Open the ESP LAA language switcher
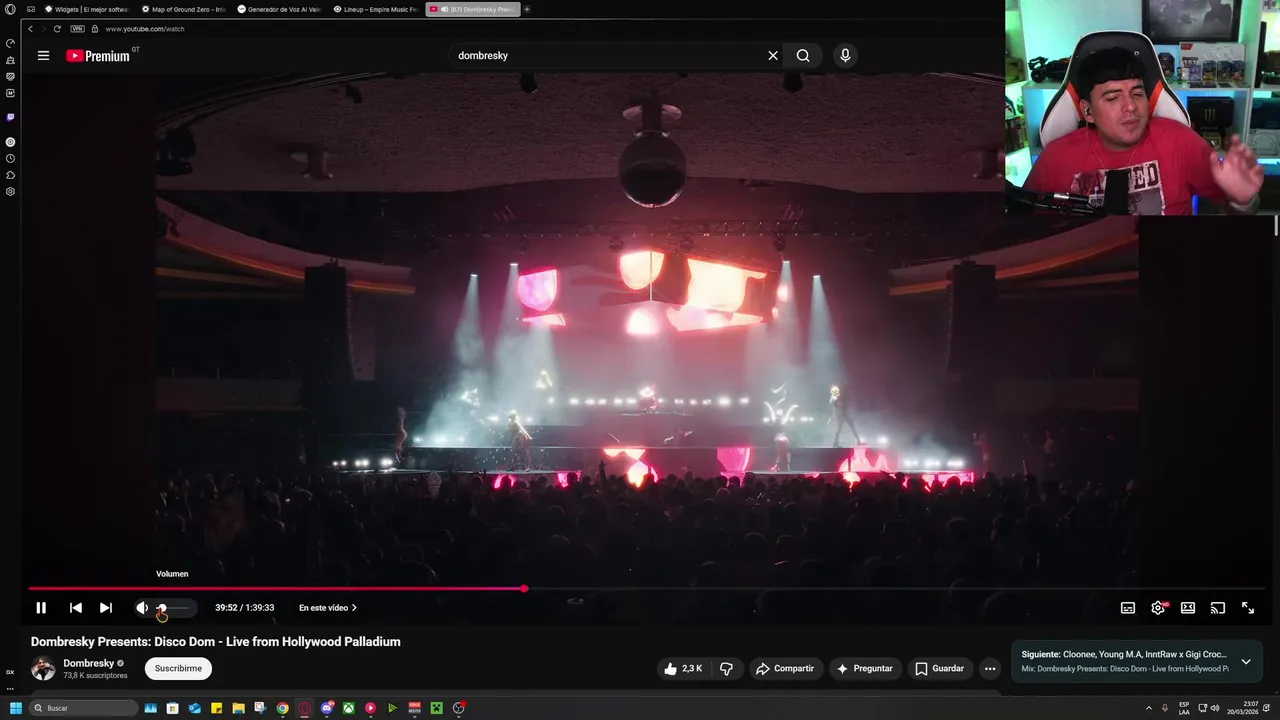This screenshot has width=1280, height=720. pyautogui.click(x=1184, y=708)
